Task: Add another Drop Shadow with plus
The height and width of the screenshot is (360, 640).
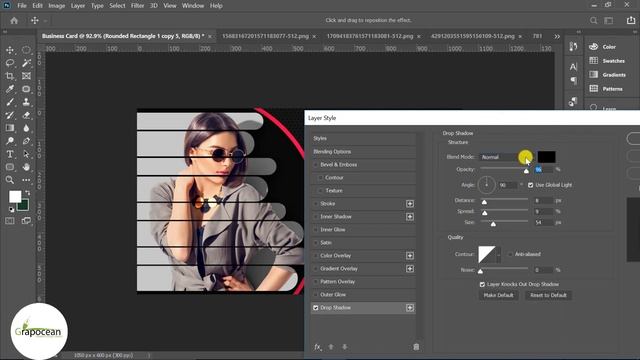Action: 410,308
